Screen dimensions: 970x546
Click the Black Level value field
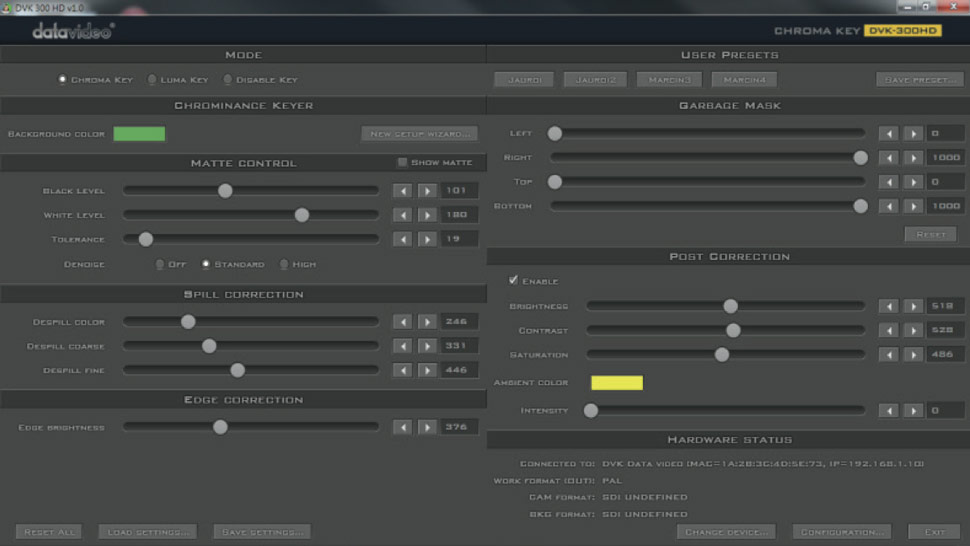click(459, 191)
